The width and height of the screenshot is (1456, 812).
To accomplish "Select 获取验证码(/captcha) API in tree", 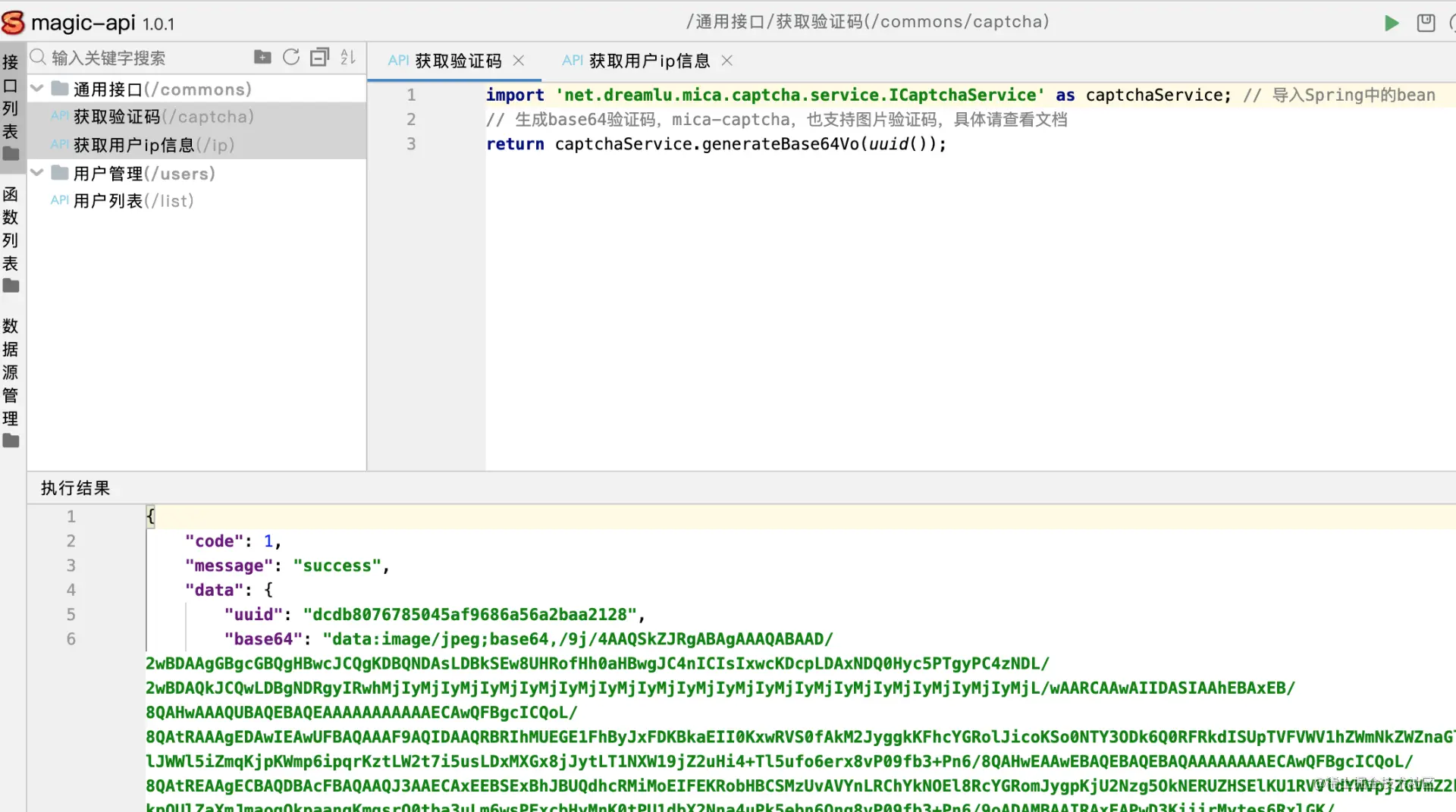I will [x=197, y=117].
